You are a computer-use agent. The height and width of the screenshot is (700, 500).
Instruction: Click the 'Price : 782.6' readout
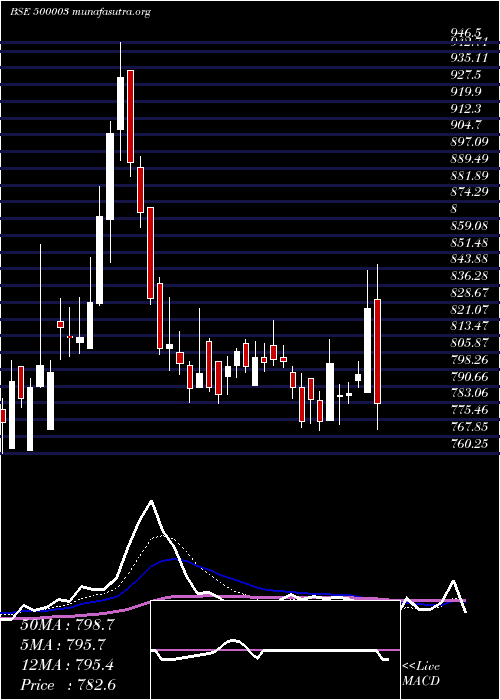coord(70,685)
